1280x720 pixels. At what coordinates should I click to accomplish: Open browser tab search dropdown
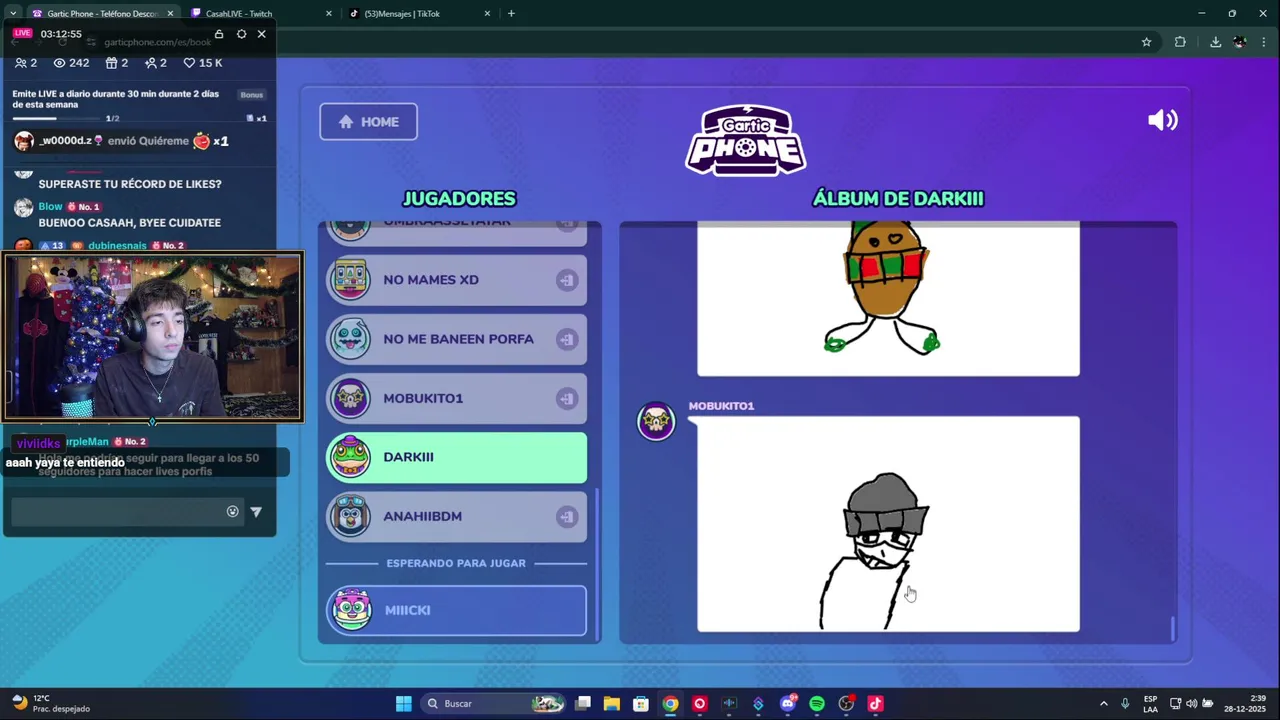click(12, 14)
